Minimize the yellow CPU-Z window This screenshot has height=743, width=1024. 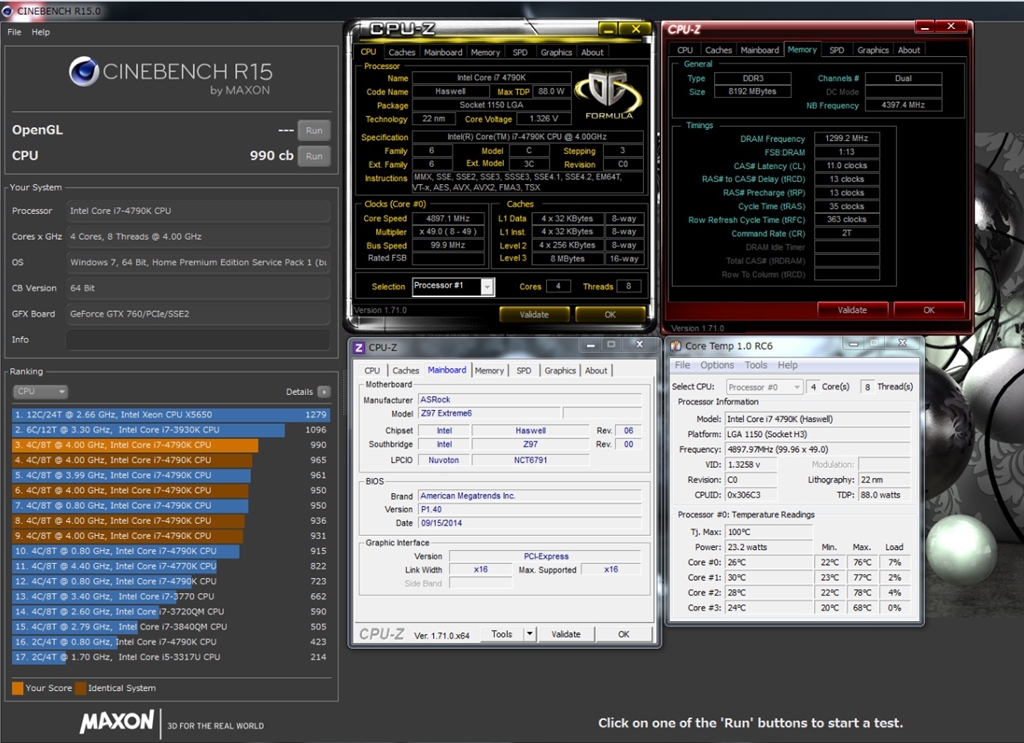607,29
